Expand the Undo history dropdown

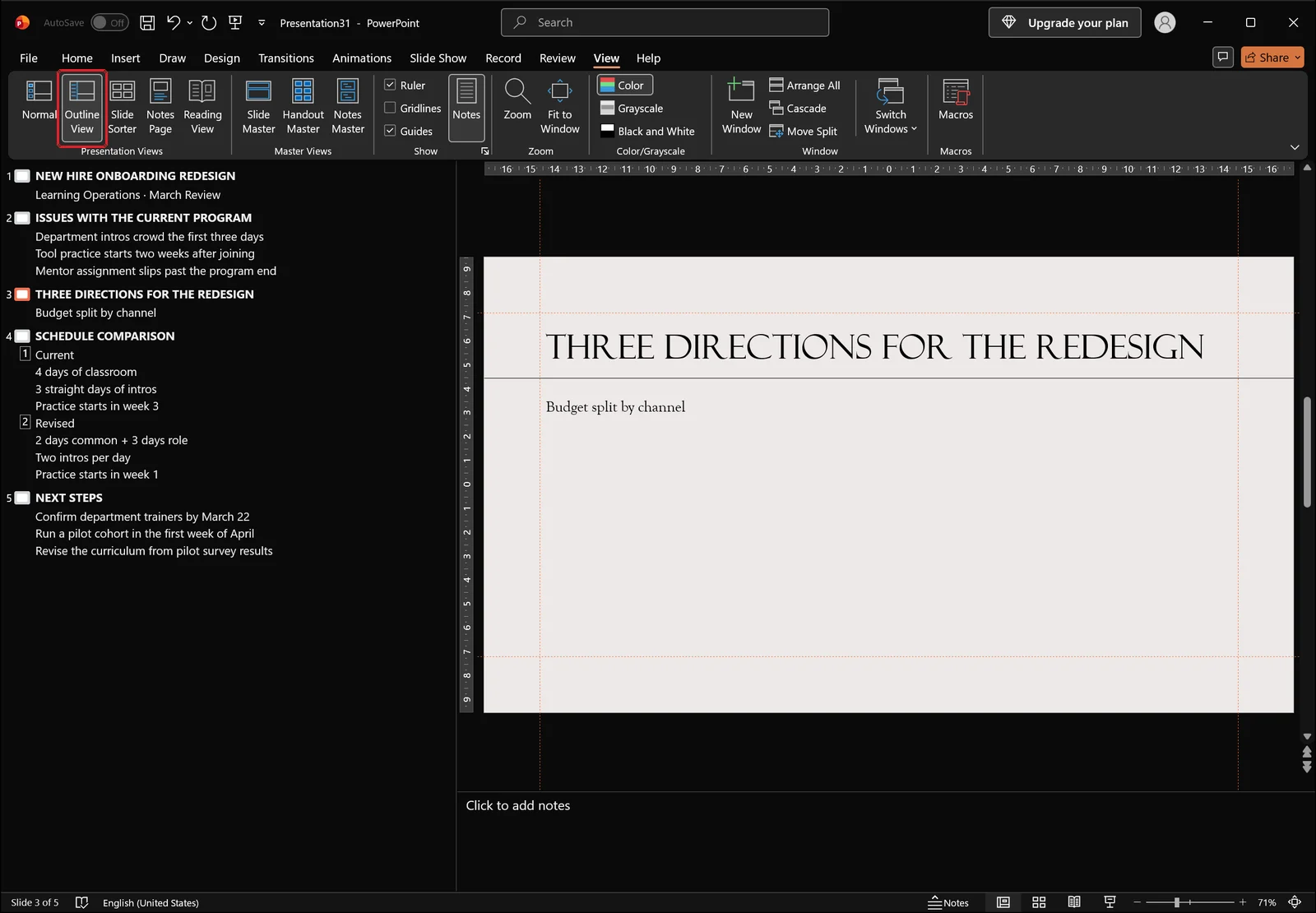(190, 23)
